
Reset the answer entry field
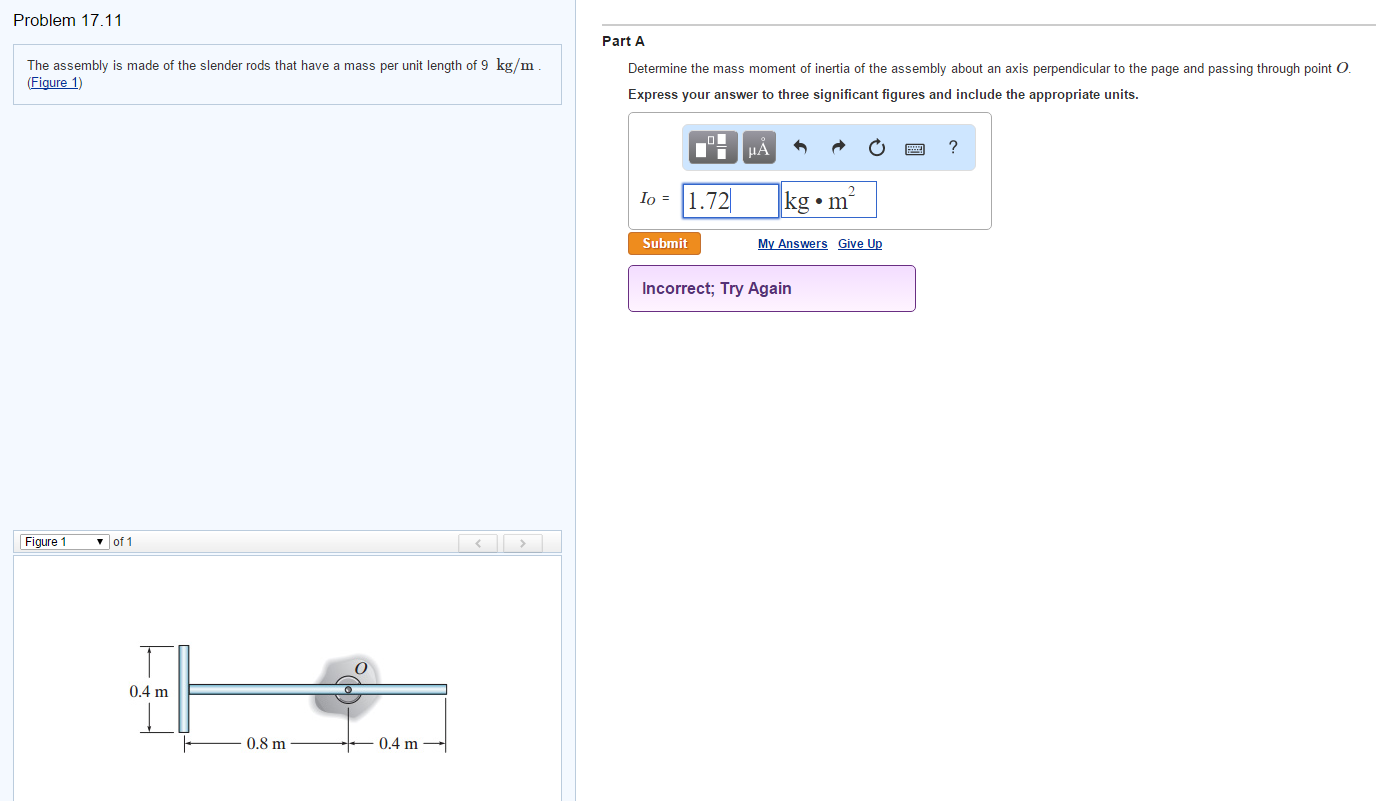876,147
